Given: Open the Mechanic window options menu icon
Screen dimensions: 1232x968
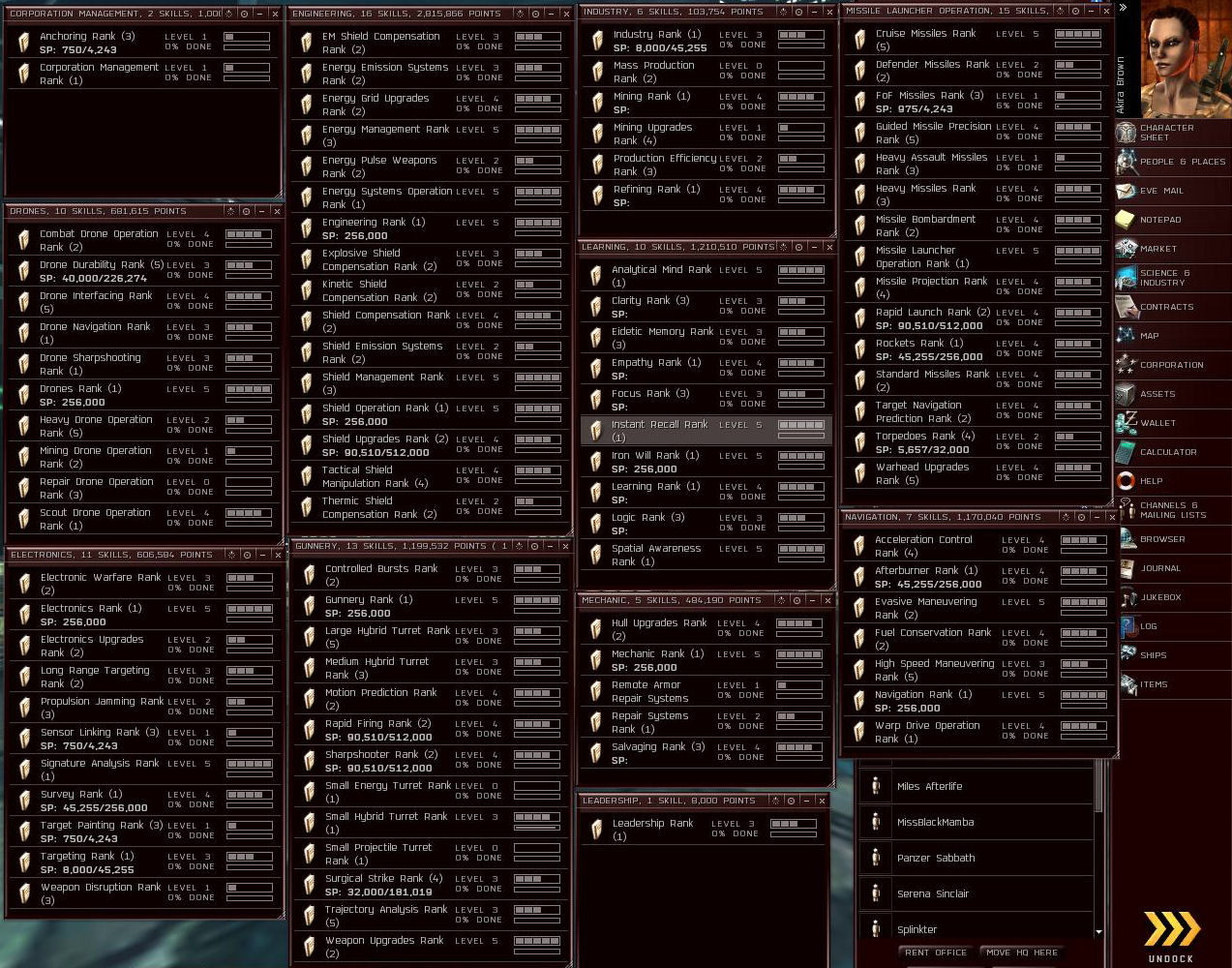Looking at the screenshot, I should (x=782, y=601).
